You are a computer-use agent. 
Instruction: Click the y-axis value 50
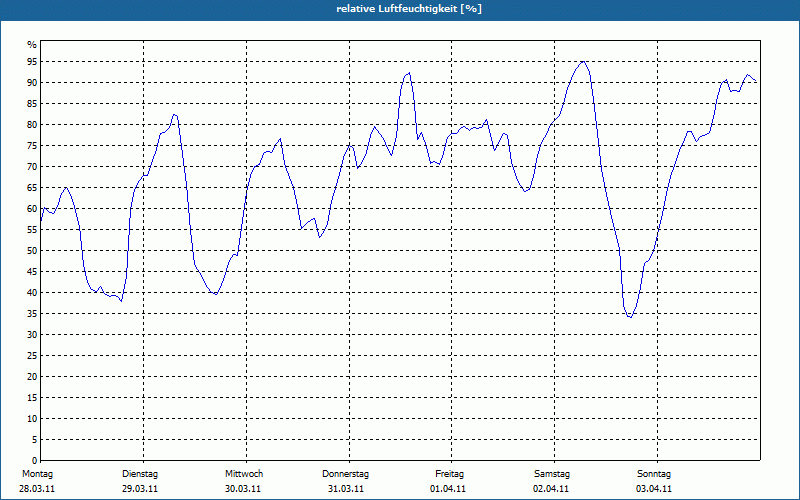pyautogui.click(x=32, y=251)
